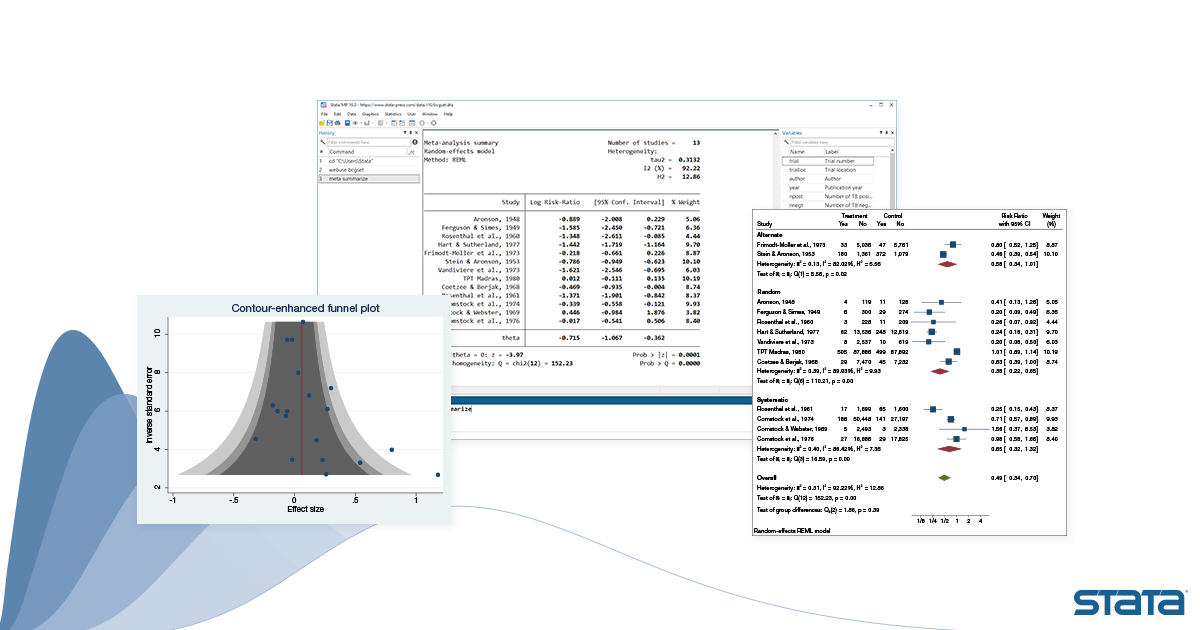Click the info icon beside History filter
The width and height of the screenshot is (1200, 630).
pyautogui.click(x=414, y=142)
